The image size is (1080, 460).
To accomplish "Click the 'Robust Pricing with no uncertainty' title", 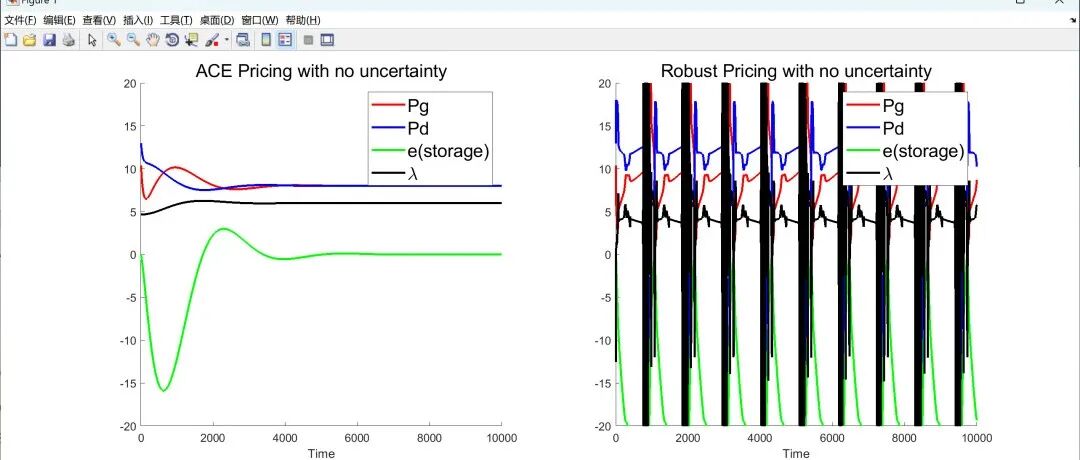I will (x=796, y=71).
